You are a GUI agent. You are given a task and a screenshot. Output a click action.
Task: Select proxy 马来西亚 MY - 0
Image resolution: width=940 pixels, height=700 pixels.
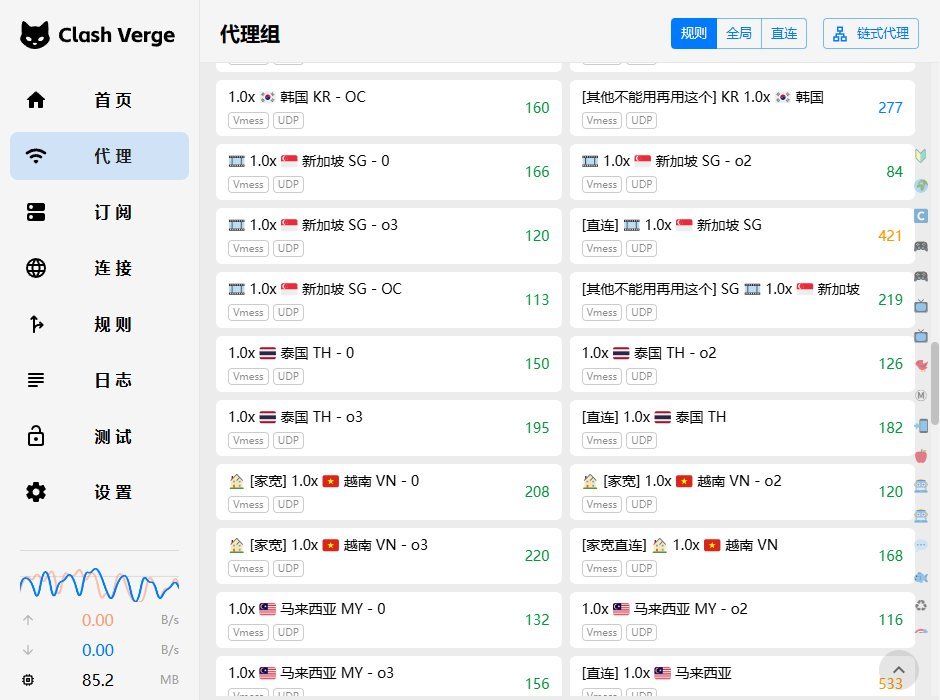pyautogui.click(x=388, y=620)
